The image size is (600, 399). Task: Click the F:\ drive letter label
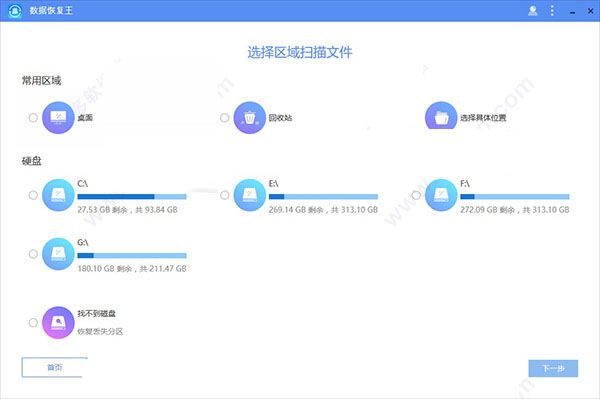[465, 184]
